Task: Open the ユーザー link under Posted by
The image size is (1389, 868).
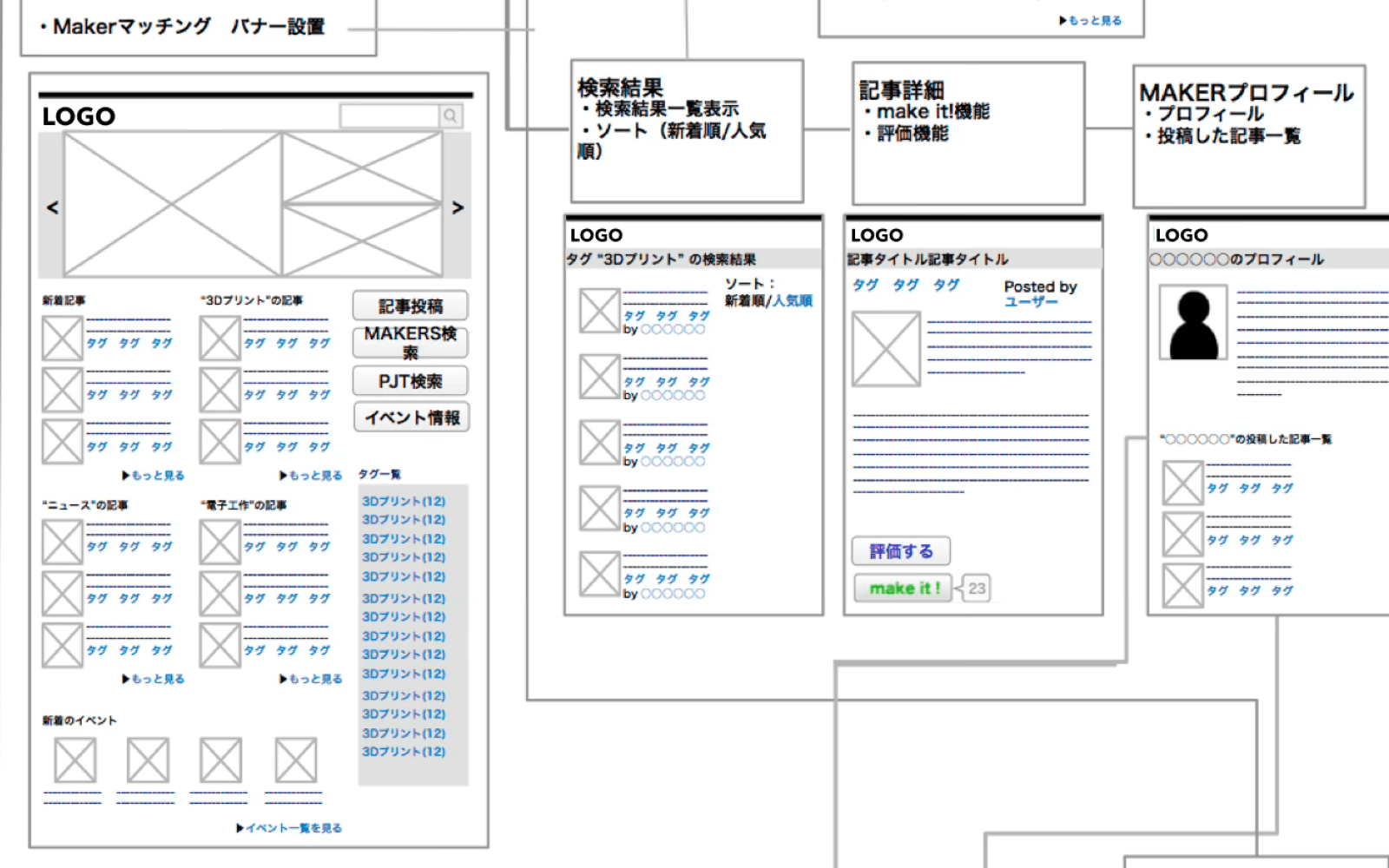Action: click(1030, 302)
